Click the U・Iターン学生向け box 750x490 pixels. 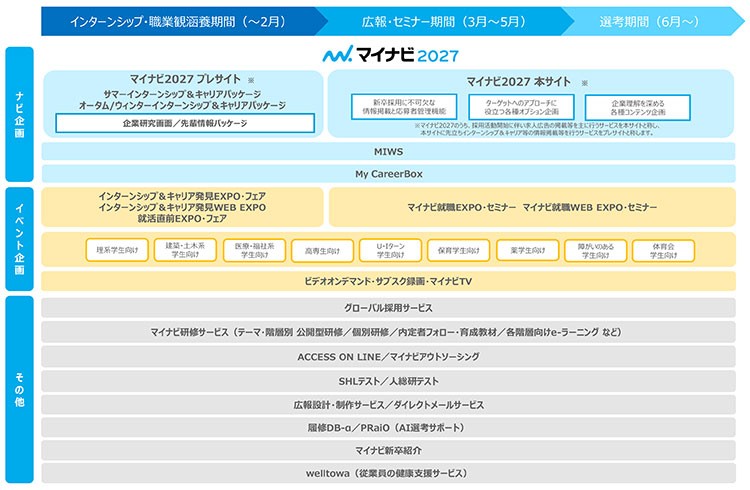[390, 249]
